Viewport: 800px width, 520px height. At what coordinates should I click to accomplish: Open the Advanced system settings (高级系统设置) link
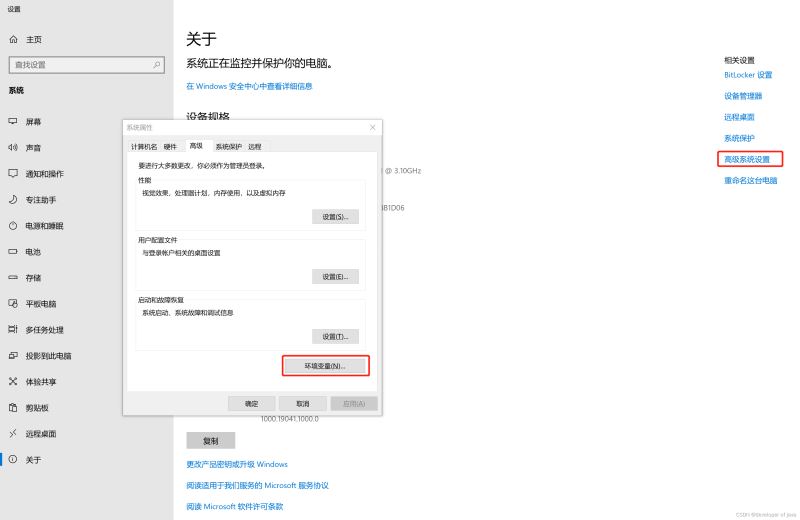(x=747, y=159)
